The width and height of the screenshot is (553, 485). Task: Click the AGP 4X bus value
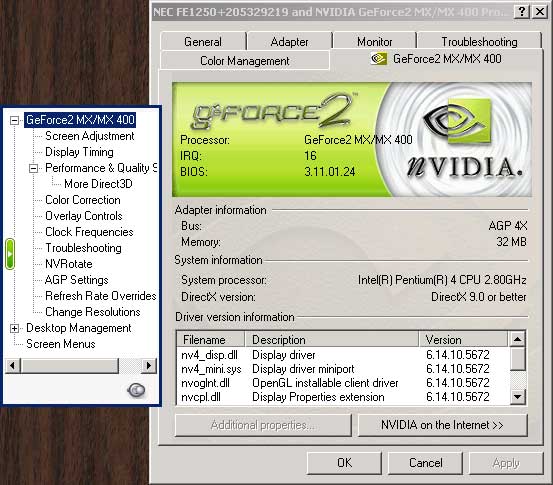click(508, 226)
